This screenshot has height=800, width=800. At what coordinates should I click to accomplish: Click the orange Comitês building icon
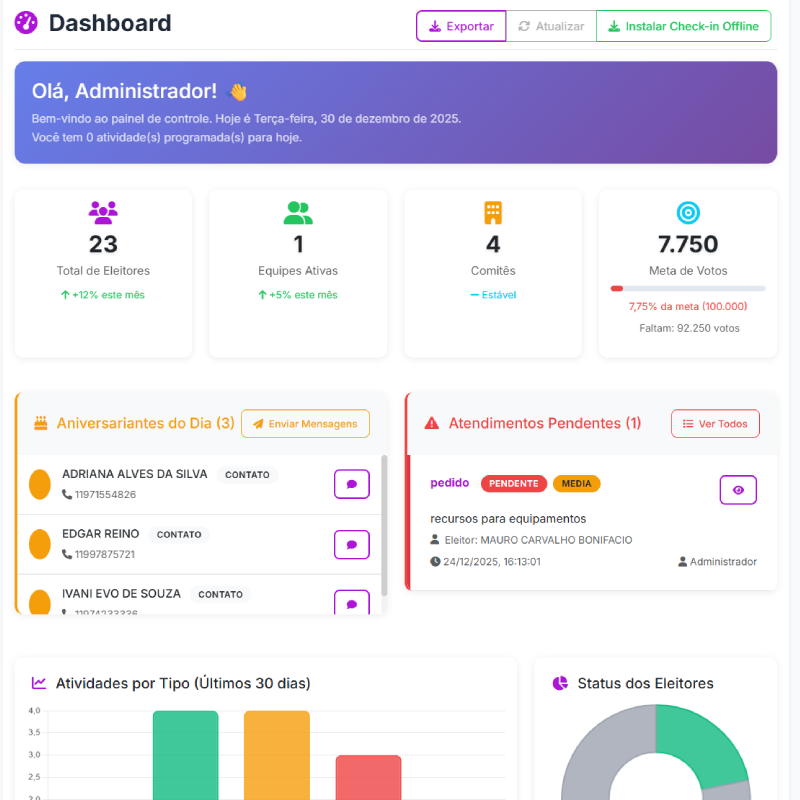coord(493,212)
